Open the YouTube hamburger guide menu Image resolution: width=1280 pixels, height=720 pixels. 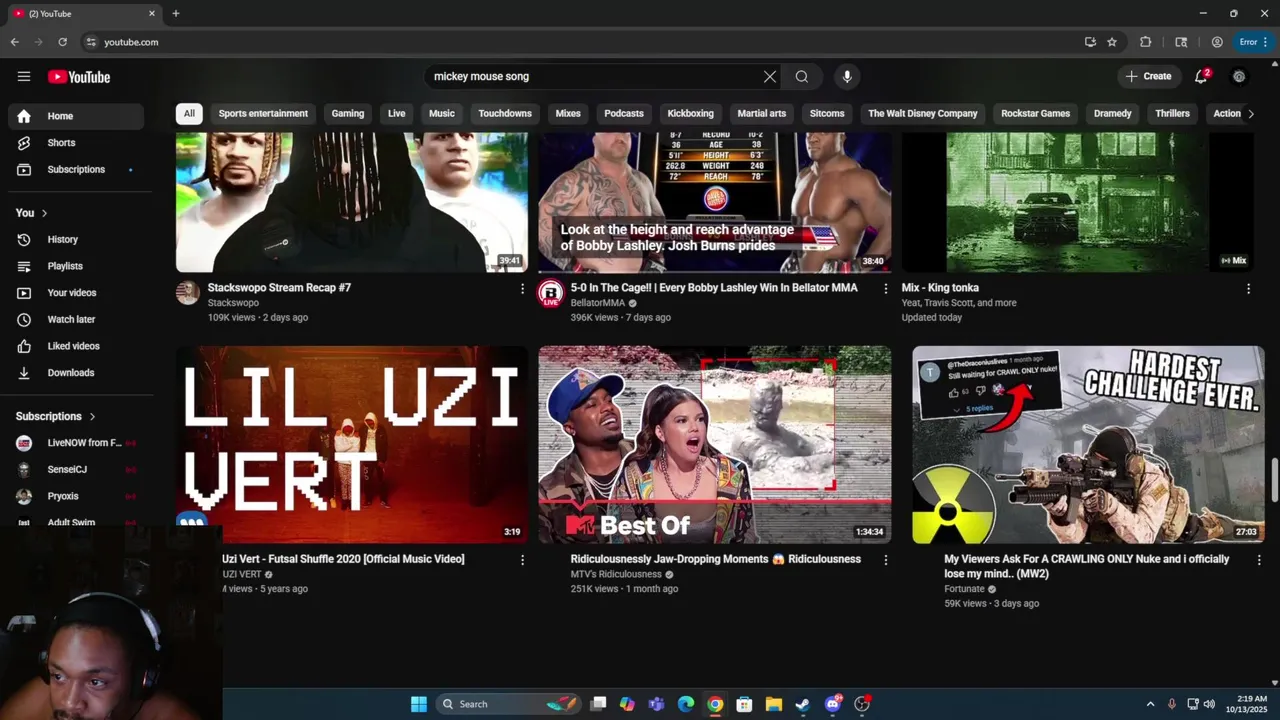24,76
